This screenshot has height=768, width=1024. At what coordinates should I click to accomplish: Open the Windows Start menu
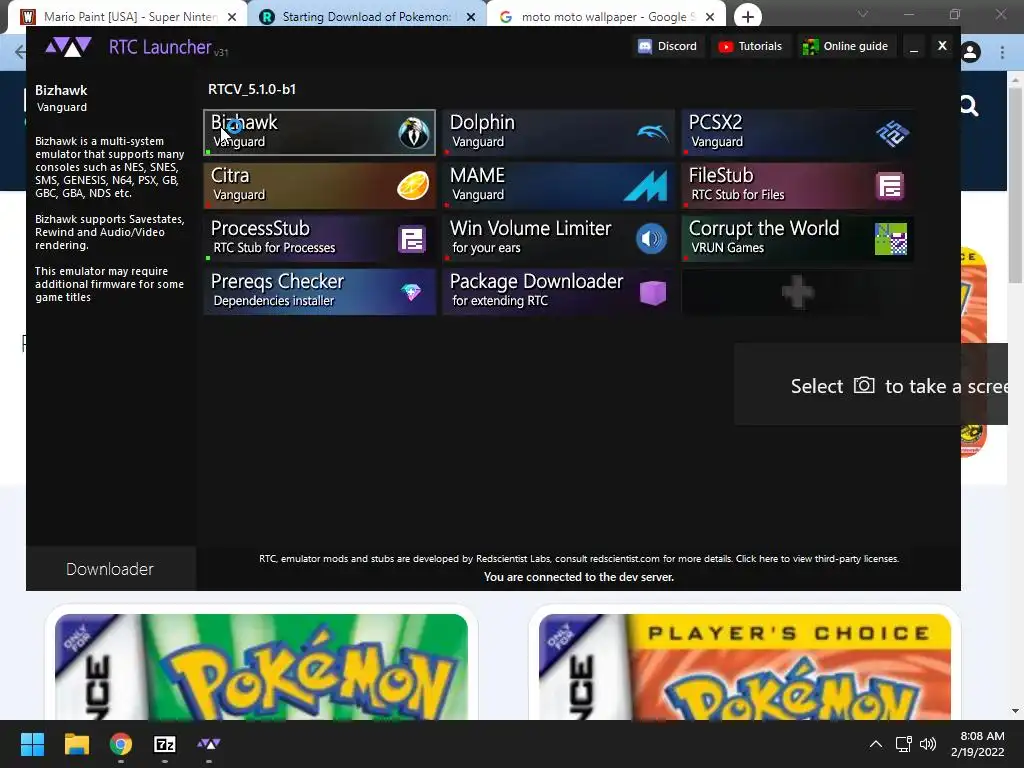(x=32, y=744)
